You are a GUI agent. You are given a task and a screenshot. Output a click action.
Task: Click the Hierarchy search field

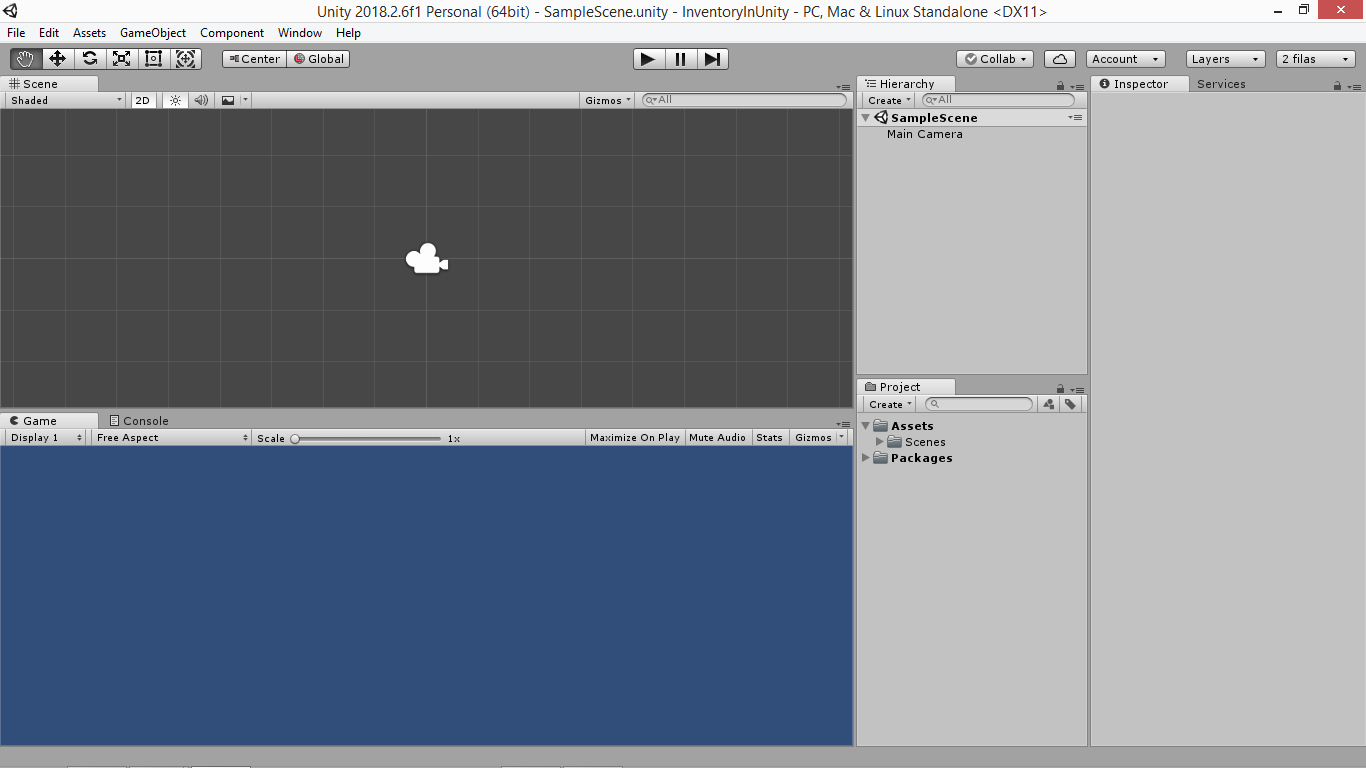point(998,100)
